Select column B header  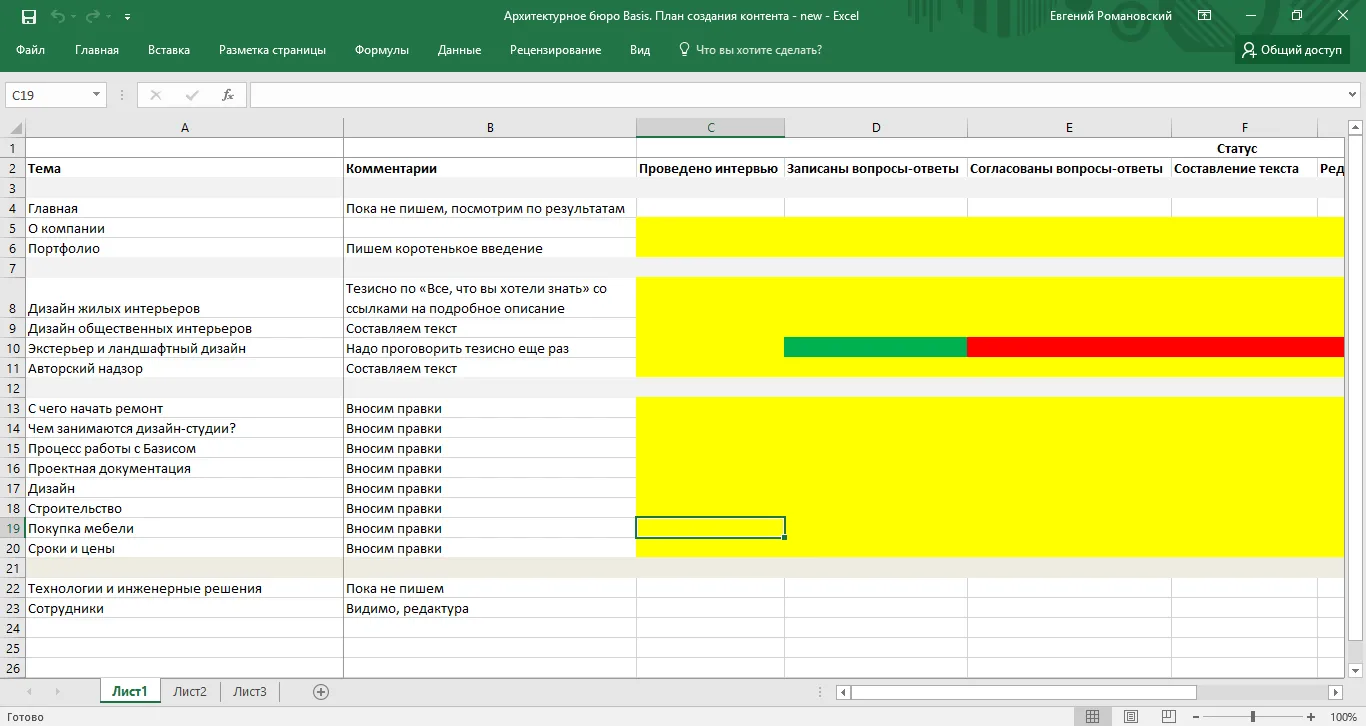click(490, 128)
